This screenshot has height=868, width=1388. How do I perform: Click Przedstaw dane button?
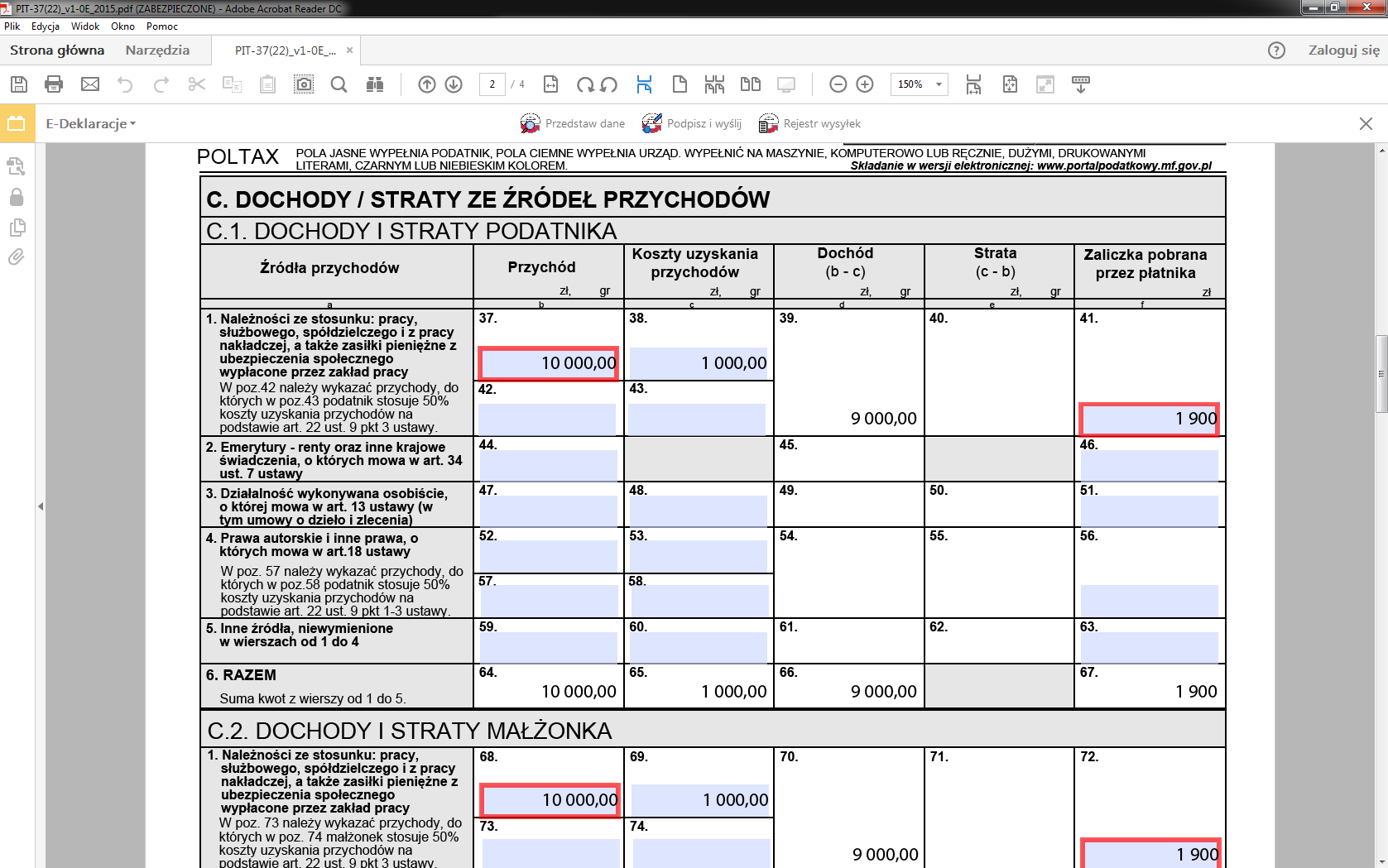tap(573, 123)
